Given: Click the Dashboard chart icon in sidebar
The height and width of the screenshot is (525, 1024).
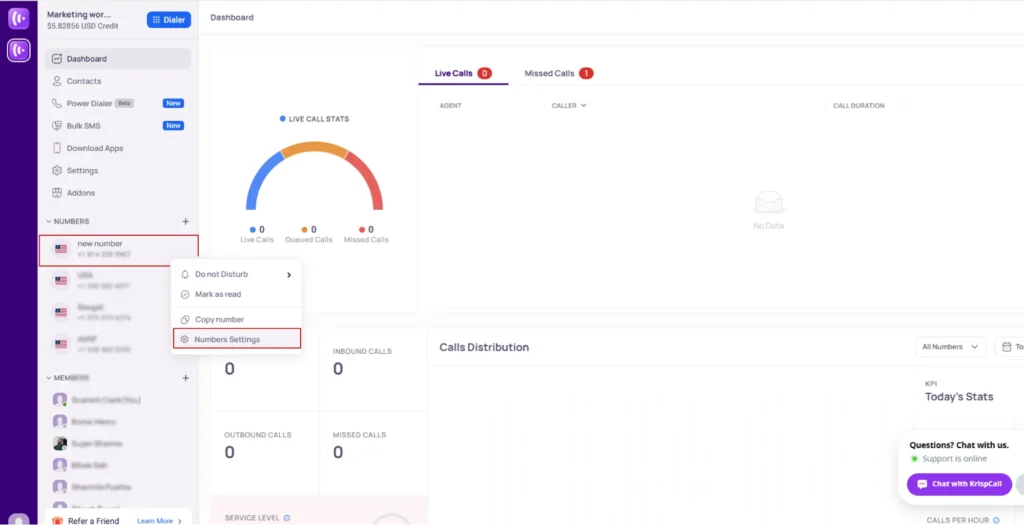Looking at the screenshot, I should [x=57, y=59].
